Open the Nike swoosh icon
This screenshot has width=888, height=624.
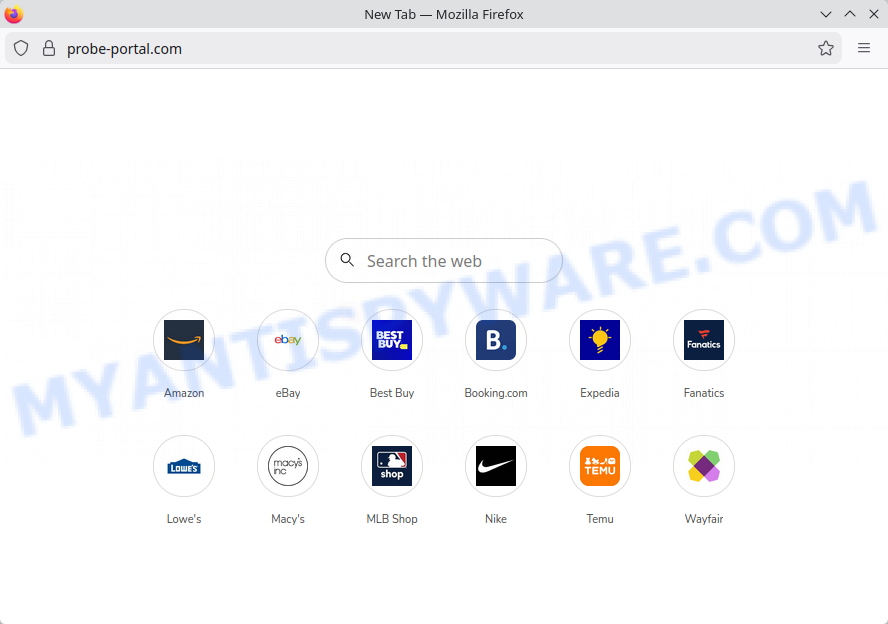[496, 466]
